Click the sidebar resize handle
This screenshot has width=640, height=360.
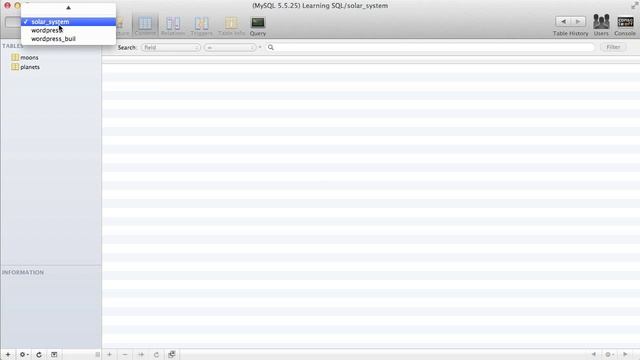(x=97, y=354)
